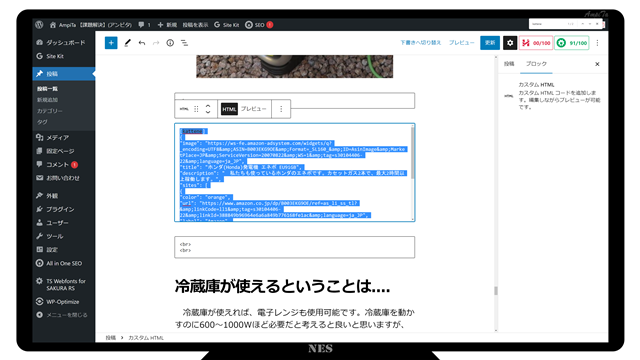
Task: Click the blue block inserter plus button
Action: click(111, 43)
